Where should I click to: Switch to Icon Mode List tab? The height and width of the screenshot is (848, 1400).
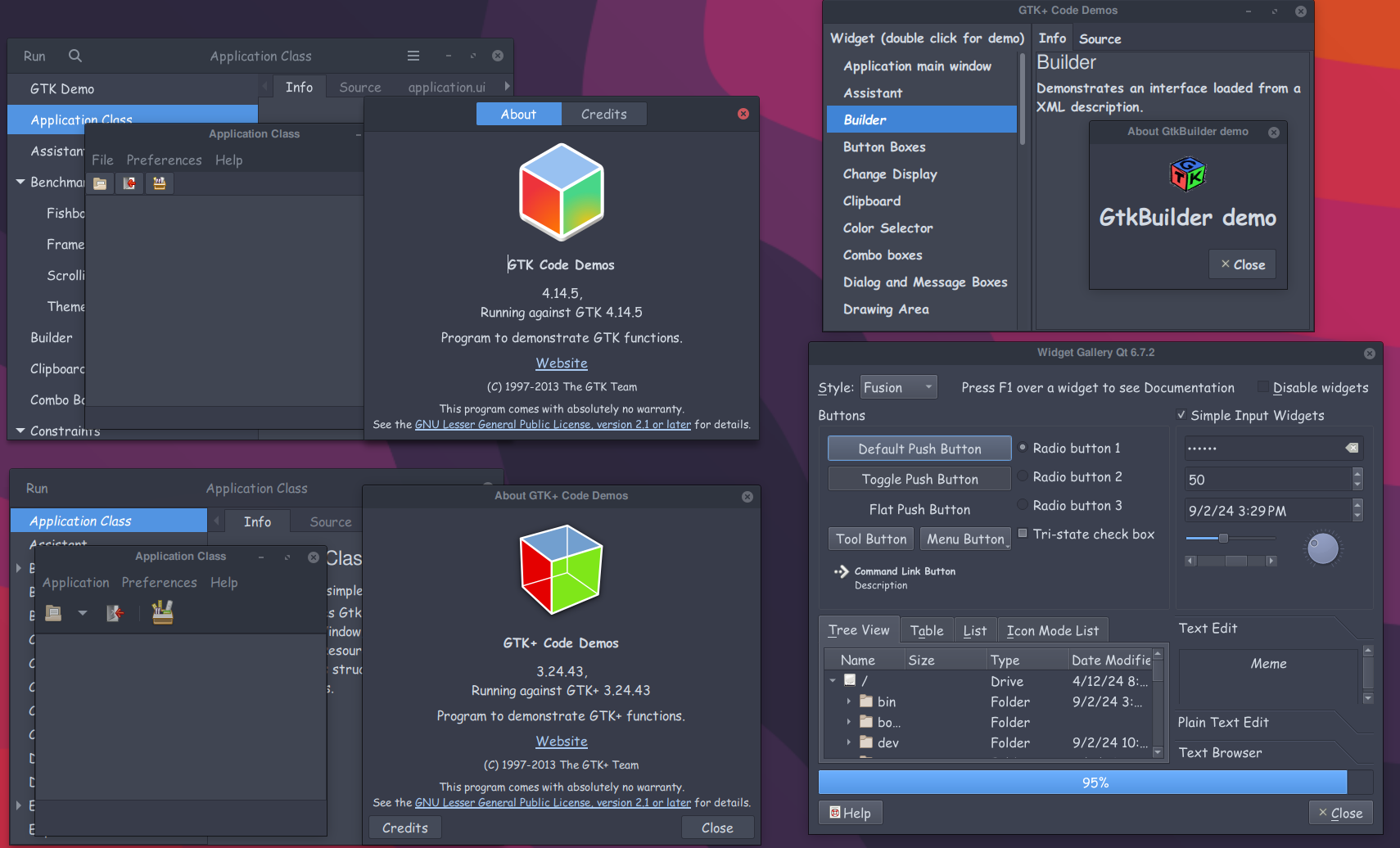pos(1053,631)
